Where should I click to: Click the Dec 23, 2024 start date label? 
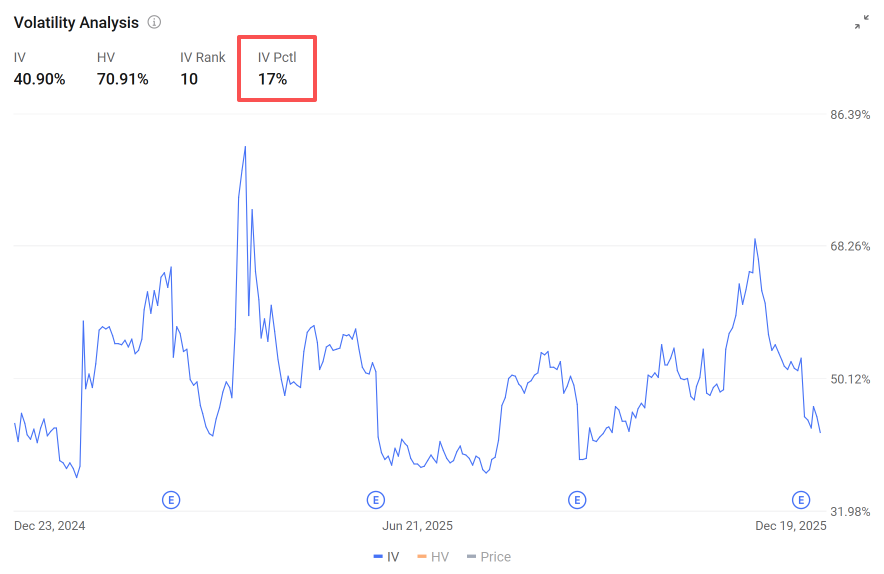click(x=50, y=526)
